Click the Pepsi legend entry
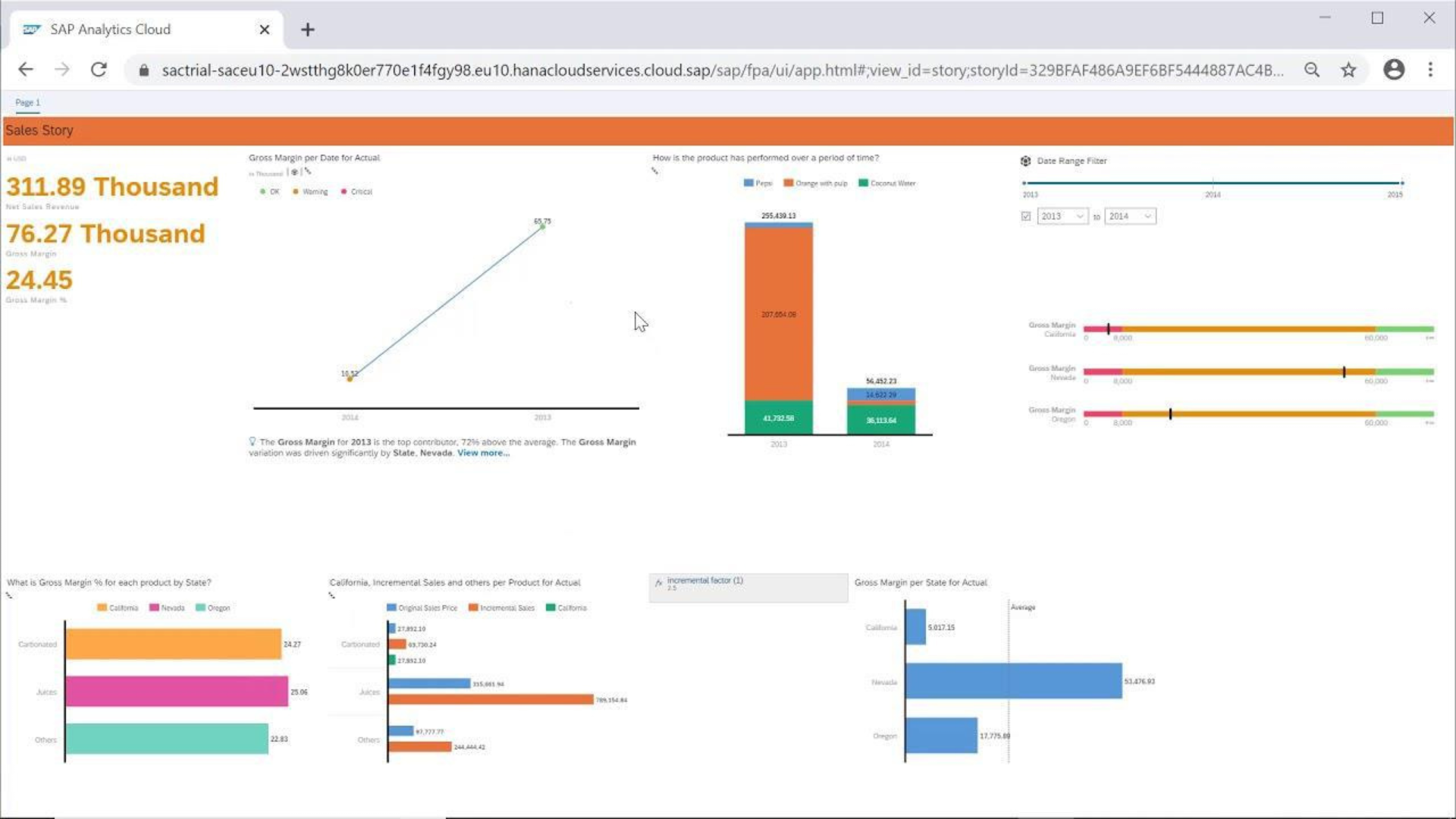 [758, 184]
